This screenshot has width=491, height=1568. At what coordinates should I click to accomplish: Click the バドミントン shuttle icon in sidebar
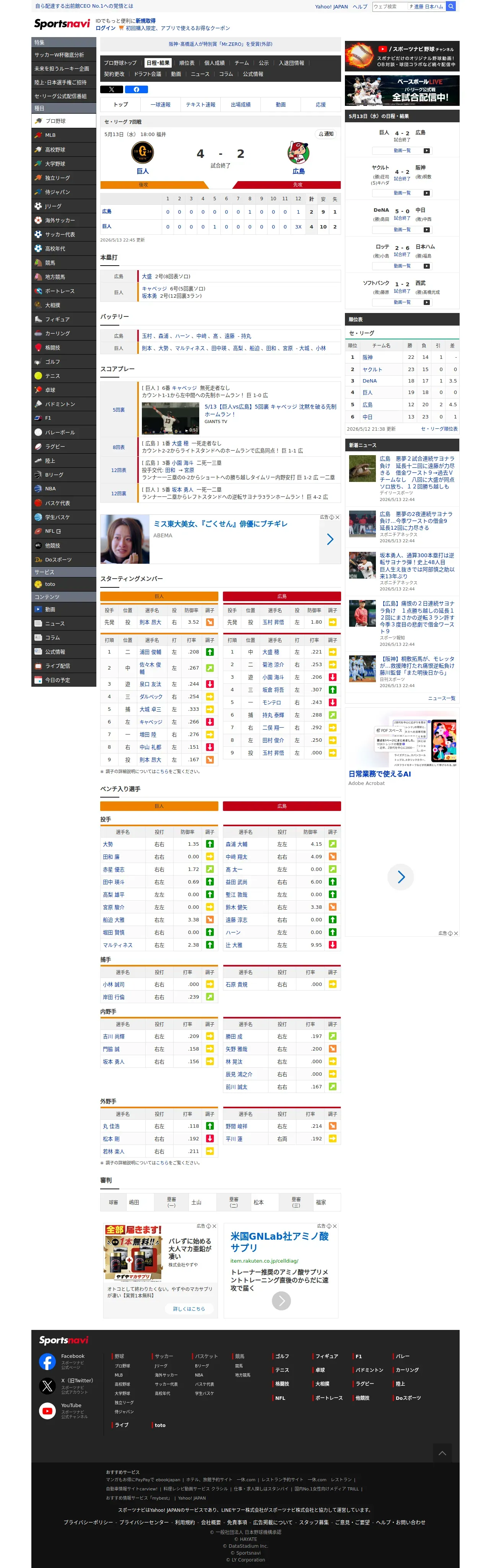pyautogui.click(x=38, y=404)
